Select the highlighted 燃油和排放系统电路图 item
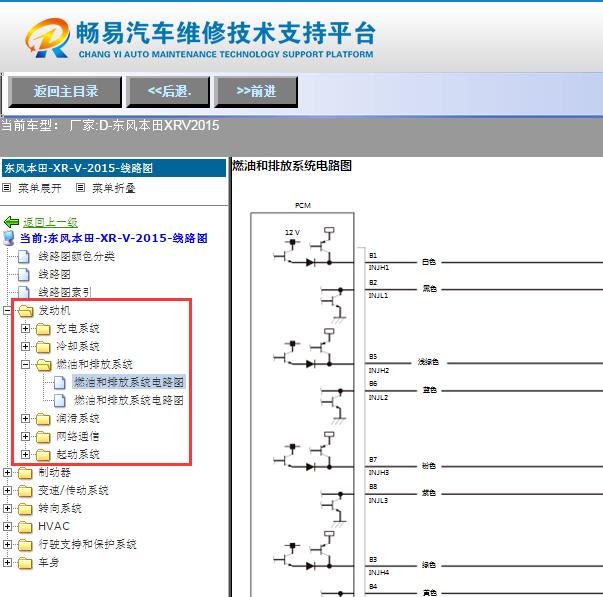This screenshot has height=597, width=603. 129,382
